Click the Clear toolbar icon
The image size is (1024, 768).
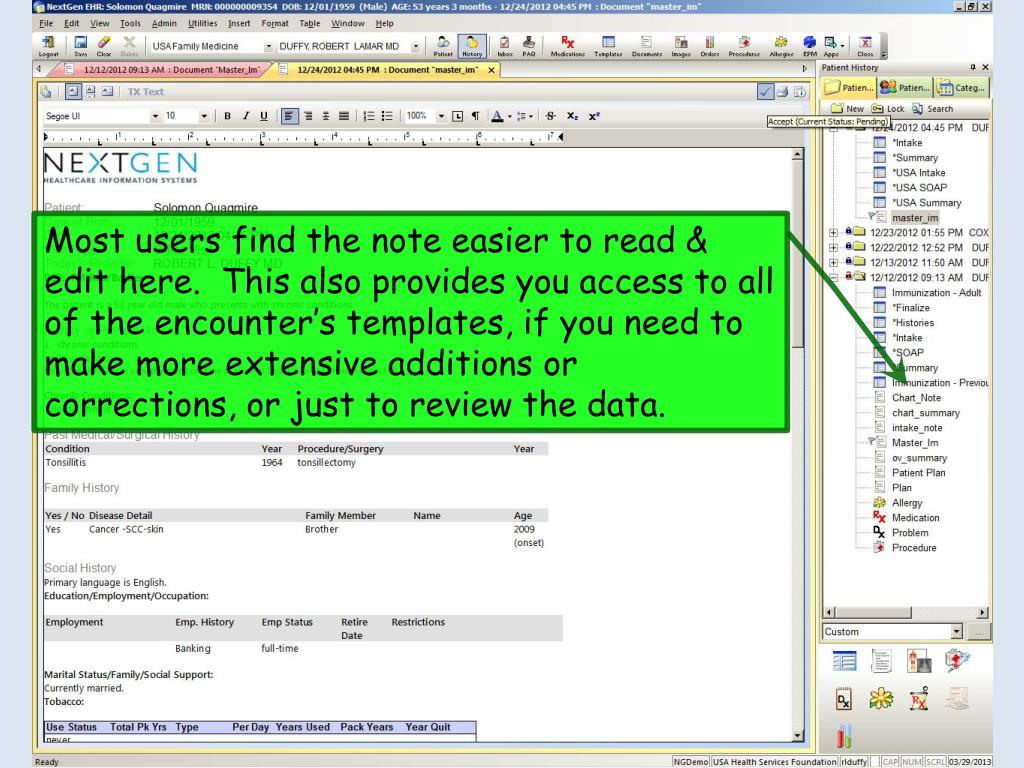point(103,46)
